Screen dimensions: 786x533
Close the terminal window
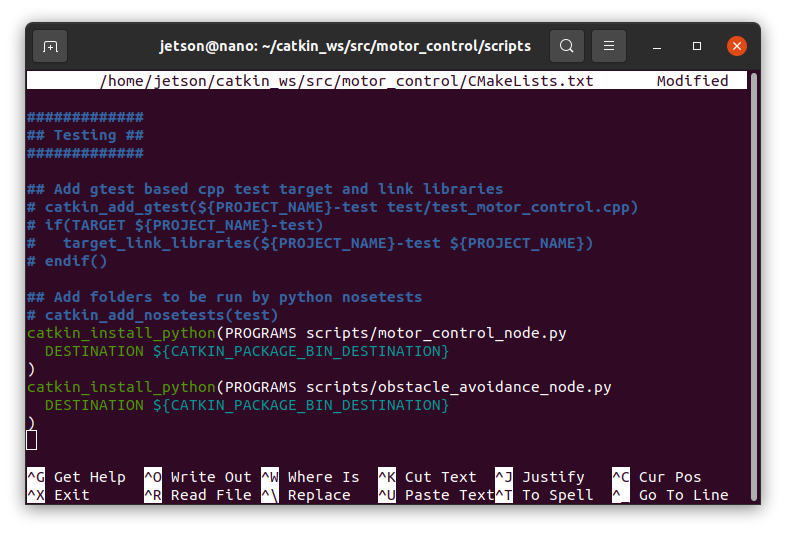(x=737, y=46)
